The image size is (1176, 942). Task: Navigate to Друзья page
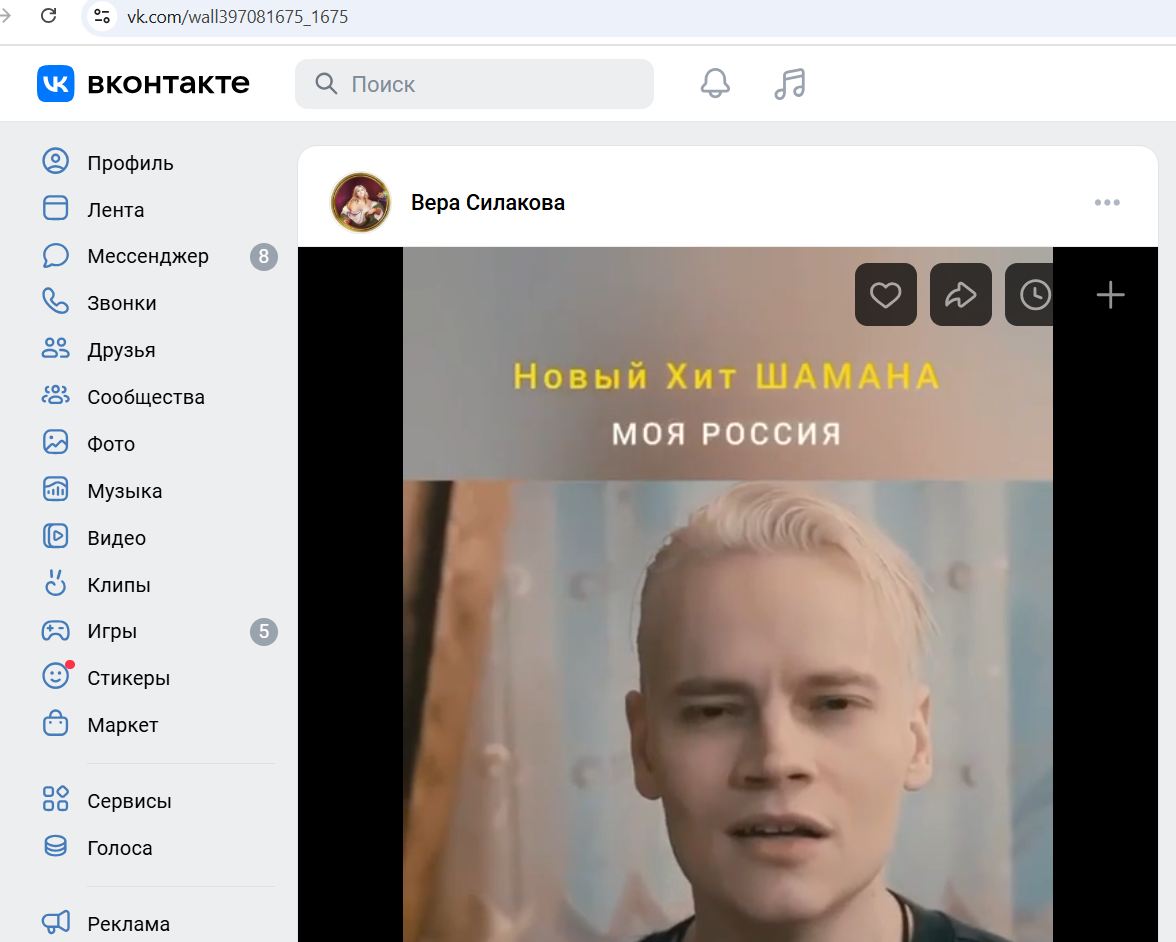tap(121, 350)
